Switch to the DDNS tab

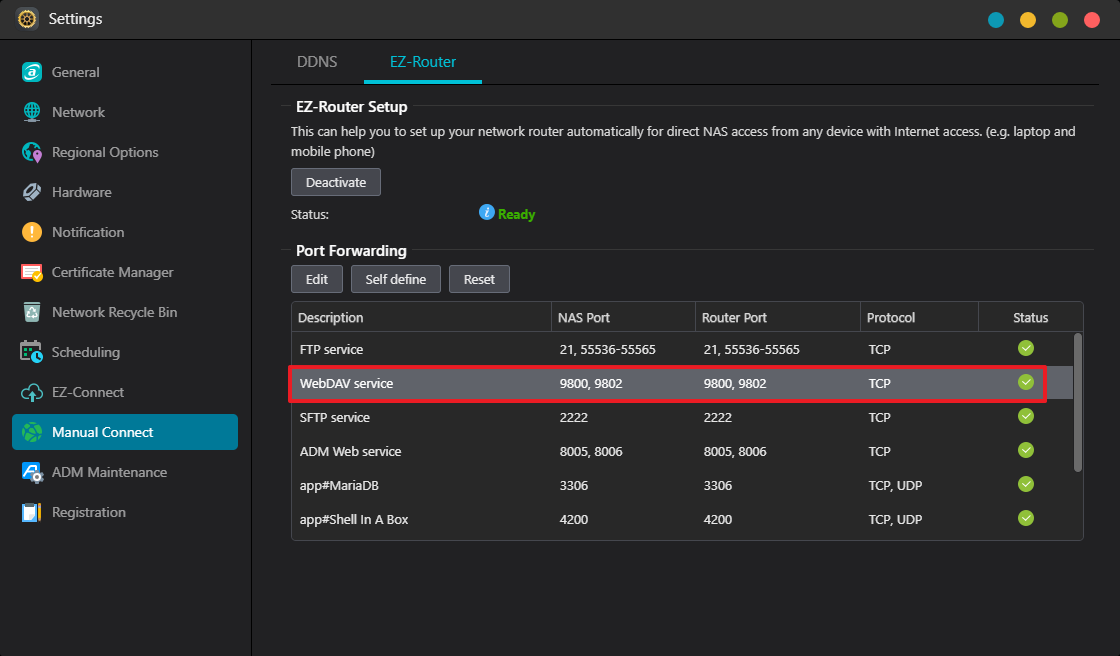(317, 62)
